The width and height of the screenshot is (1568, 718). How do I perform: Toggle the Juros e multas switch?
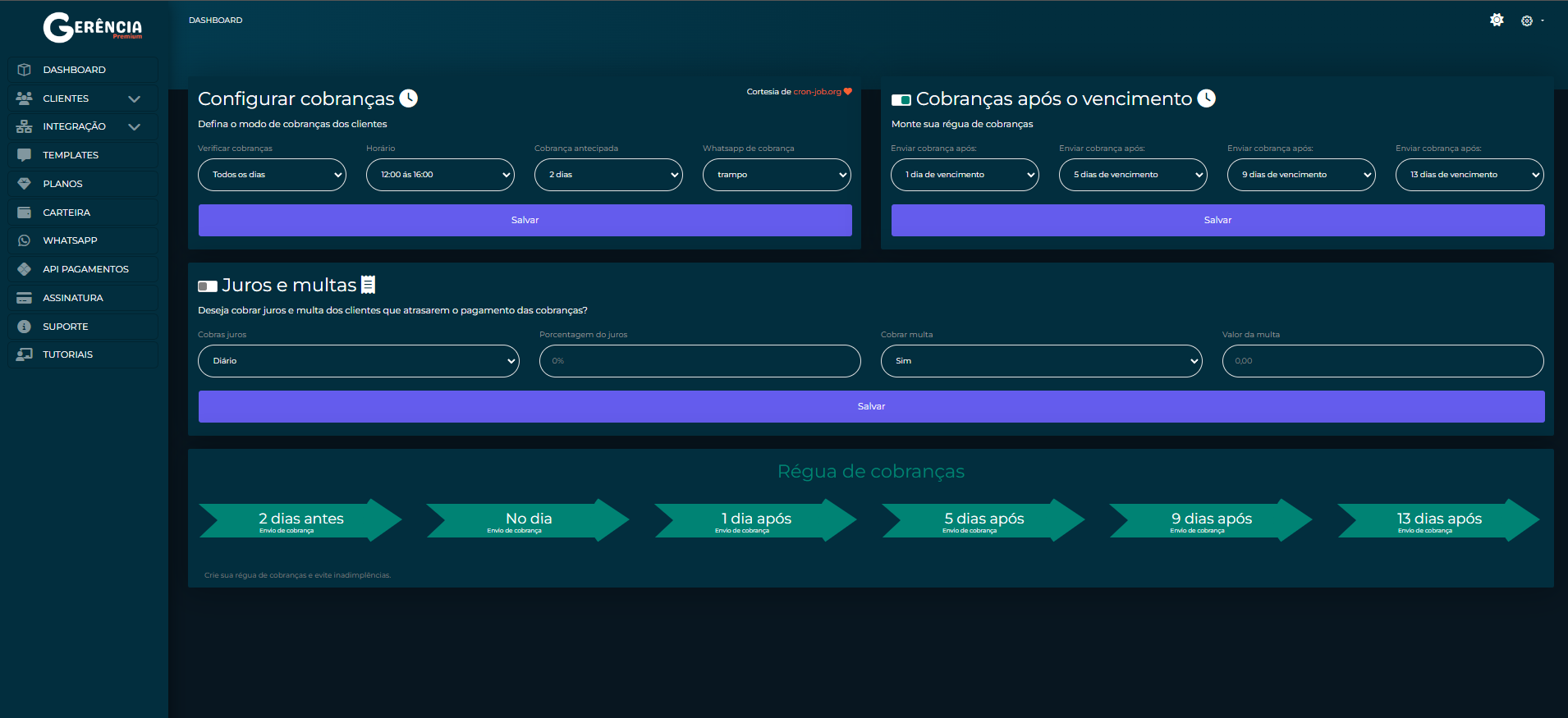(208, 286)
